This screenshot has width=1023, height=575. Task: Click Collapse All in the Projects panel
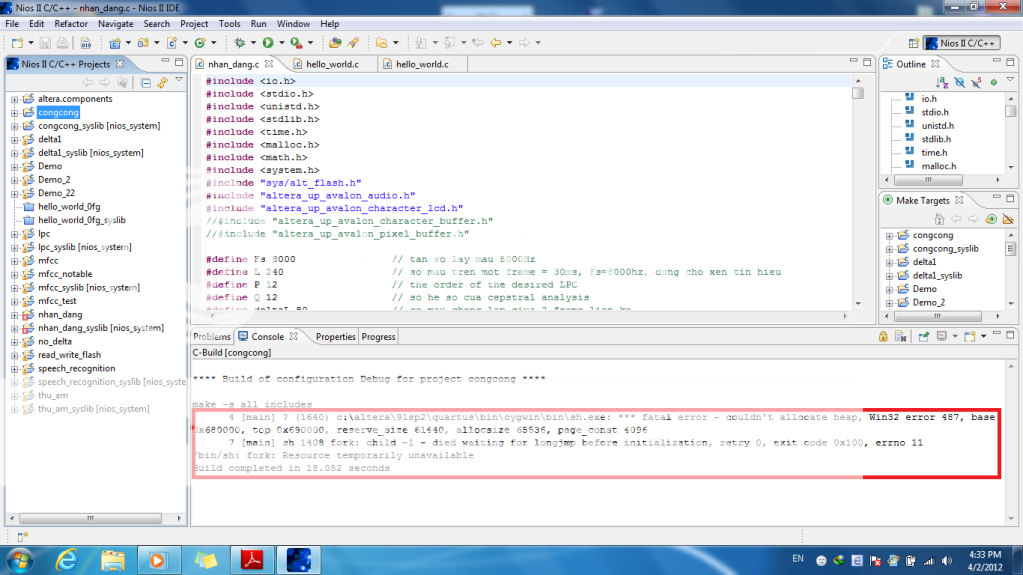[146, 82]
